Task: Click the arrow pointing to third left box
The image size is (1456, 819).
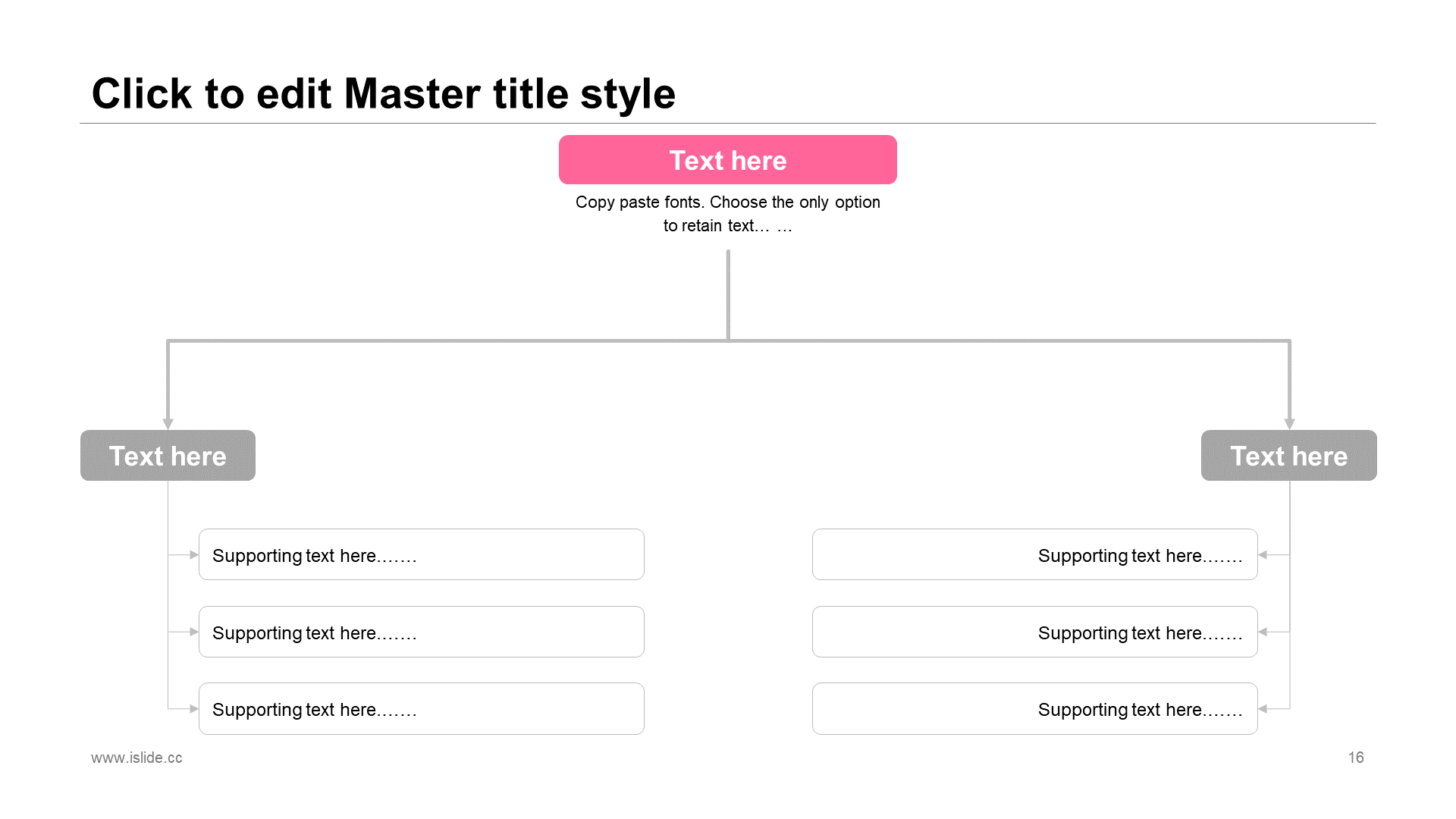Action: (193, 709)
